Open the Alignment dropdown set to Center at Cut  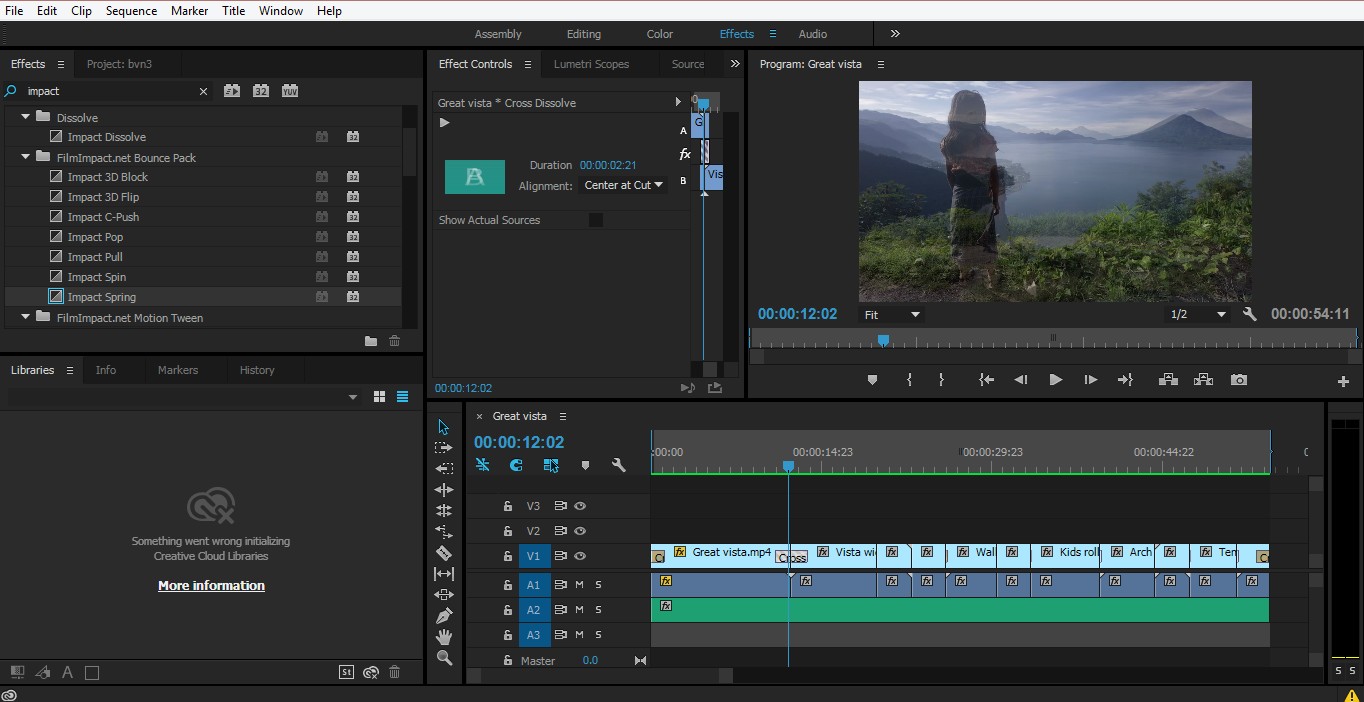pos(624,185)
